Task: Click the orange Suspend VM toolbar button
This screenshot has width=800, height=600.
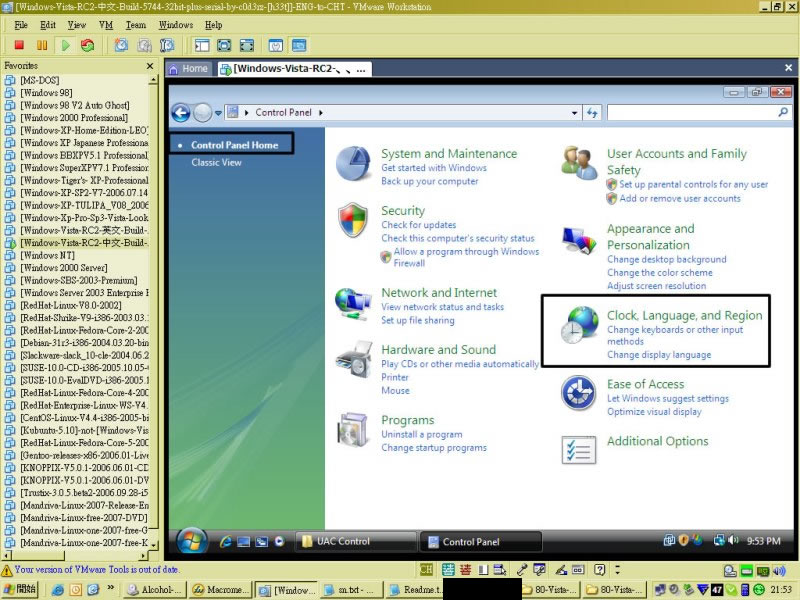Action: (42, 45)
